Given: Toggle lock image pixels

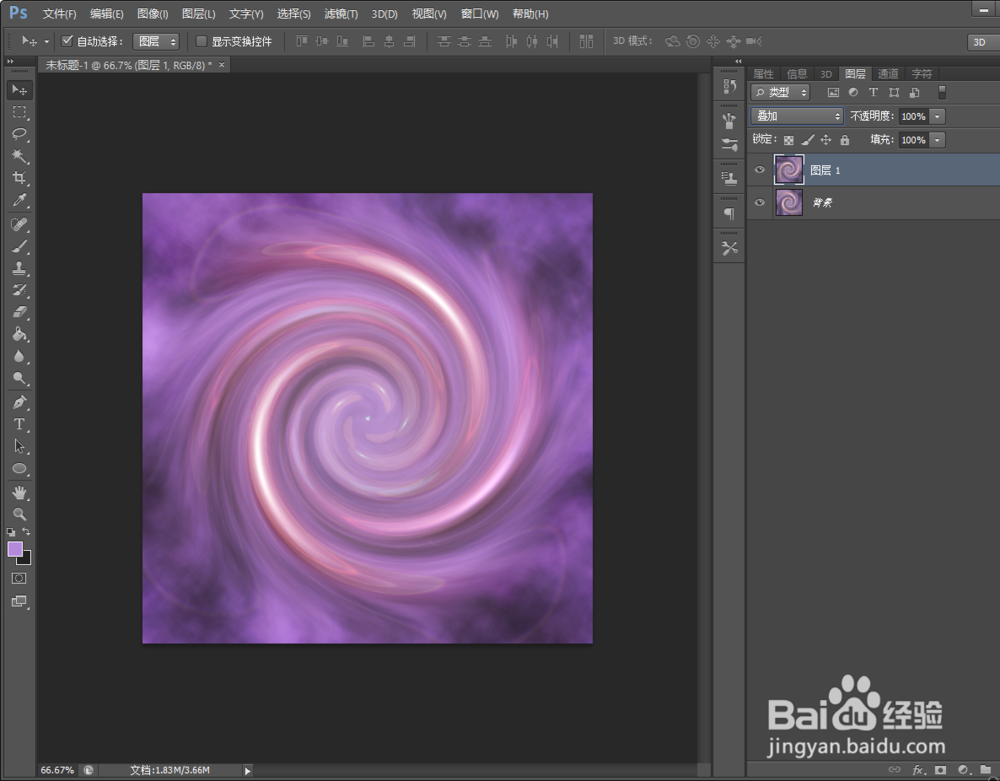Looking at the screenshot, I should (807, 140).
